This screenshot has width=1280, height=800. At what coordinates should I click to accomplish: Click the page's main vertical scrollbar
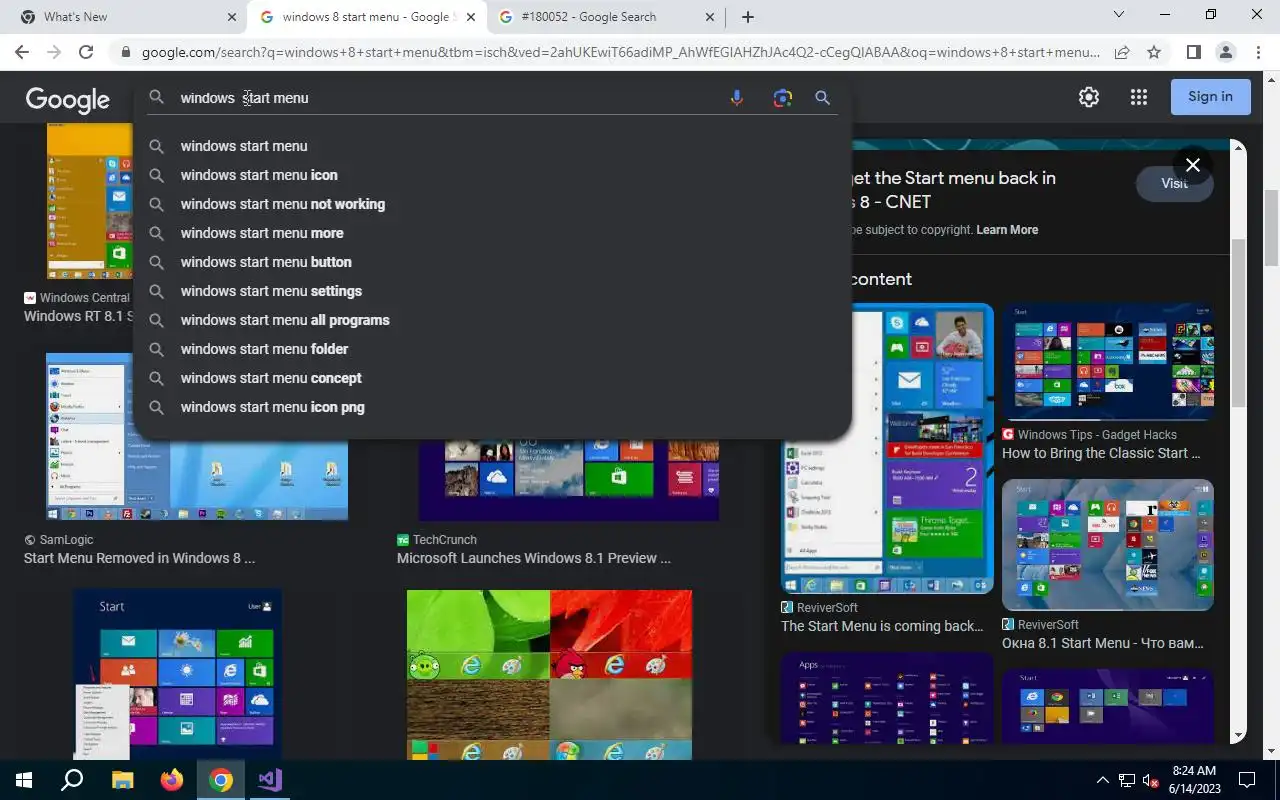1271,230
